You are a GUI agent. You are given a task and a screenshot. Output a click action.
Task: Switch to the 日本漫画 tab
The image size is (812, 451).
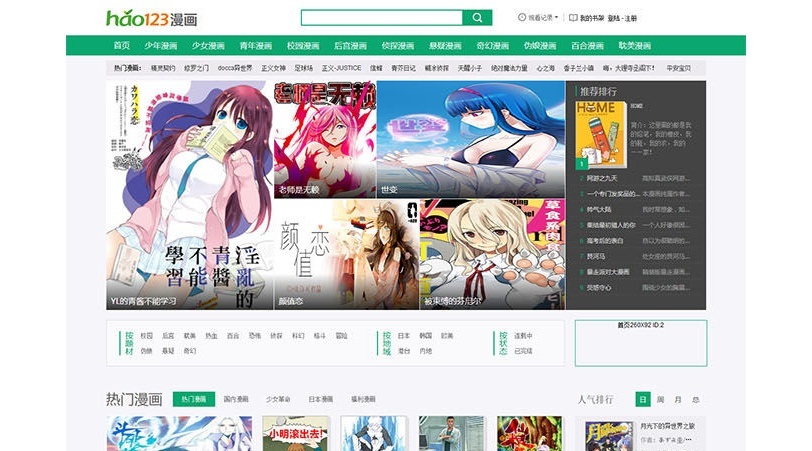[x=321, y=399]
